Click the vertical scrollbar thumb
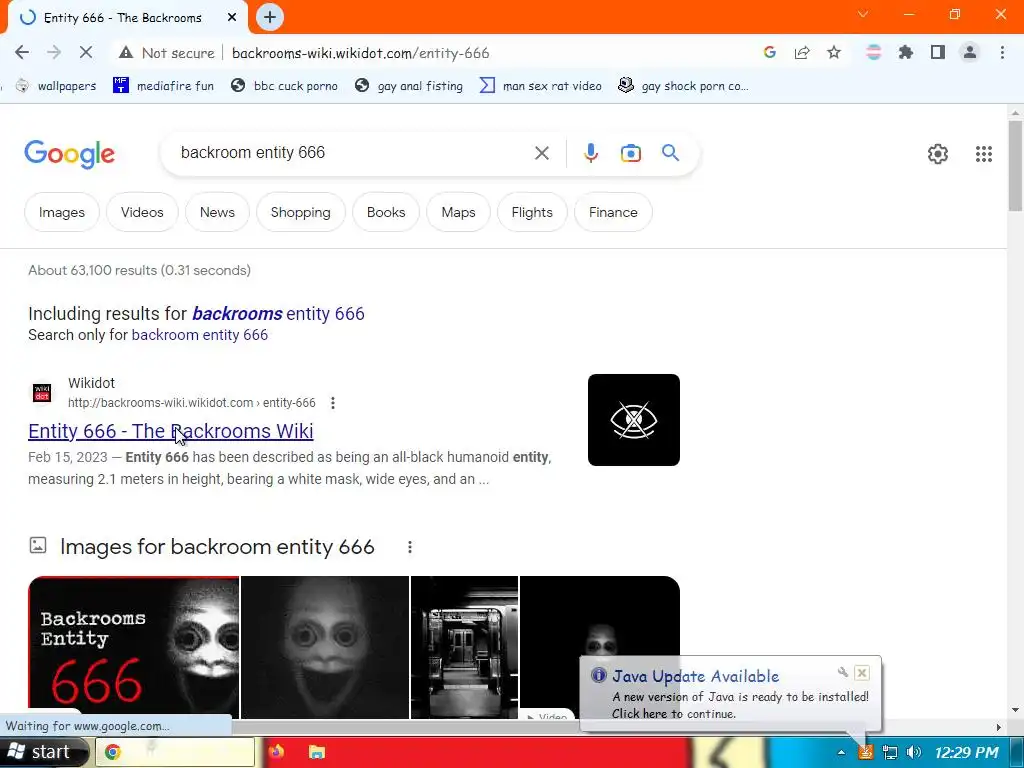This screenshot has width=1024, height=768. coord(1015,166)
